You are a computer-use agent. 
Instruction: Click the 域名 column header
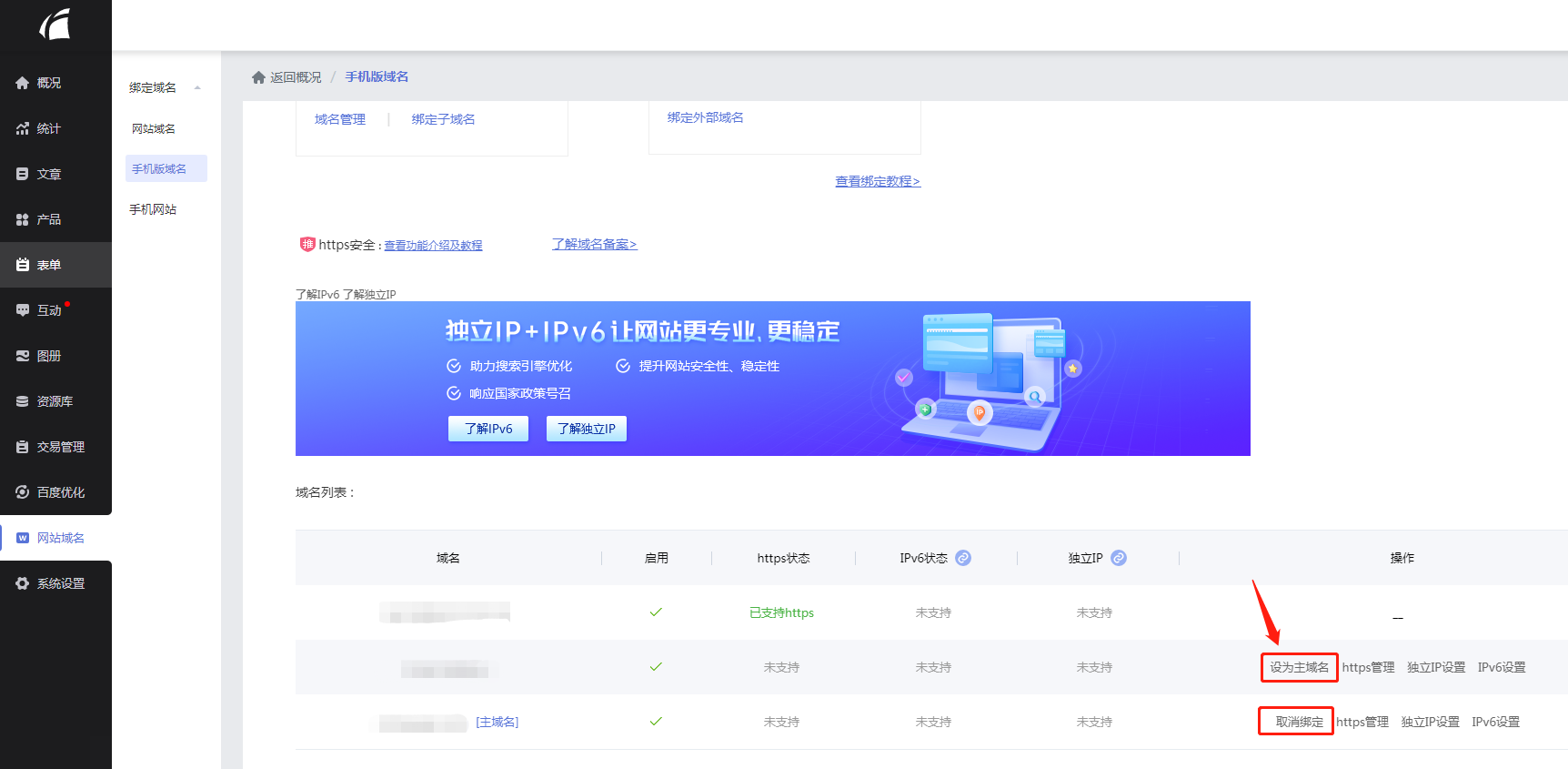[448, 558]
